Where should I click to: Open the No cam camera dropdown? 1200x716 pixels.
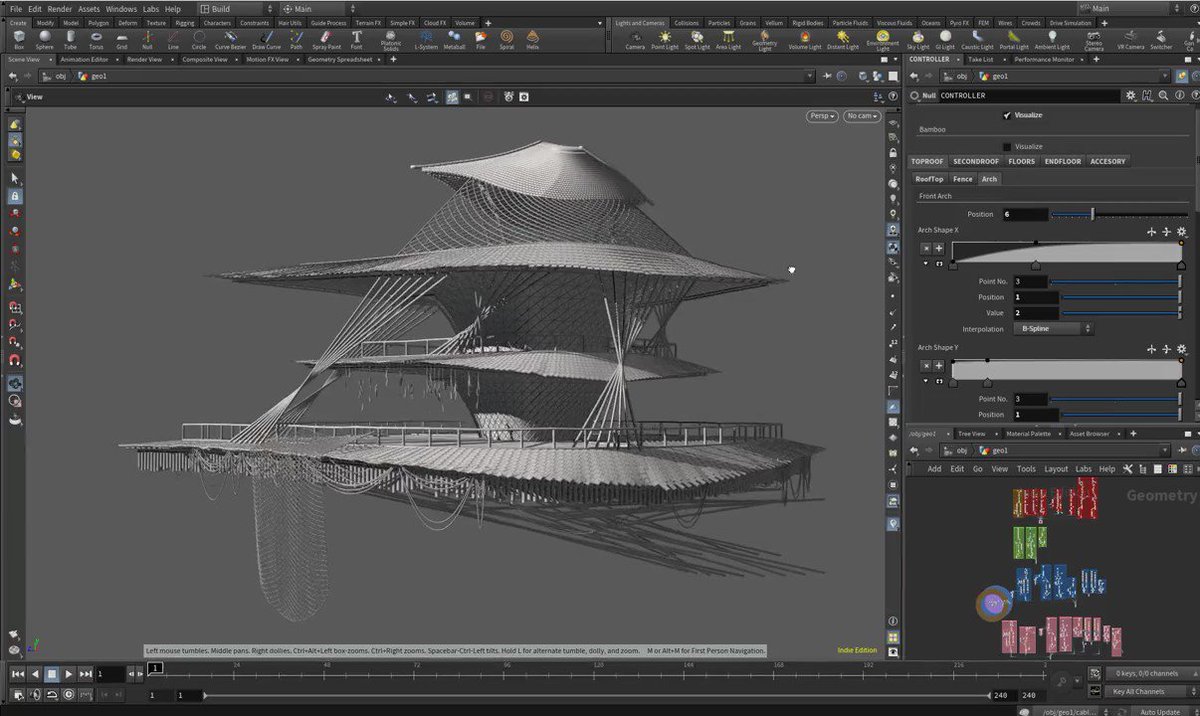(861, 115)
